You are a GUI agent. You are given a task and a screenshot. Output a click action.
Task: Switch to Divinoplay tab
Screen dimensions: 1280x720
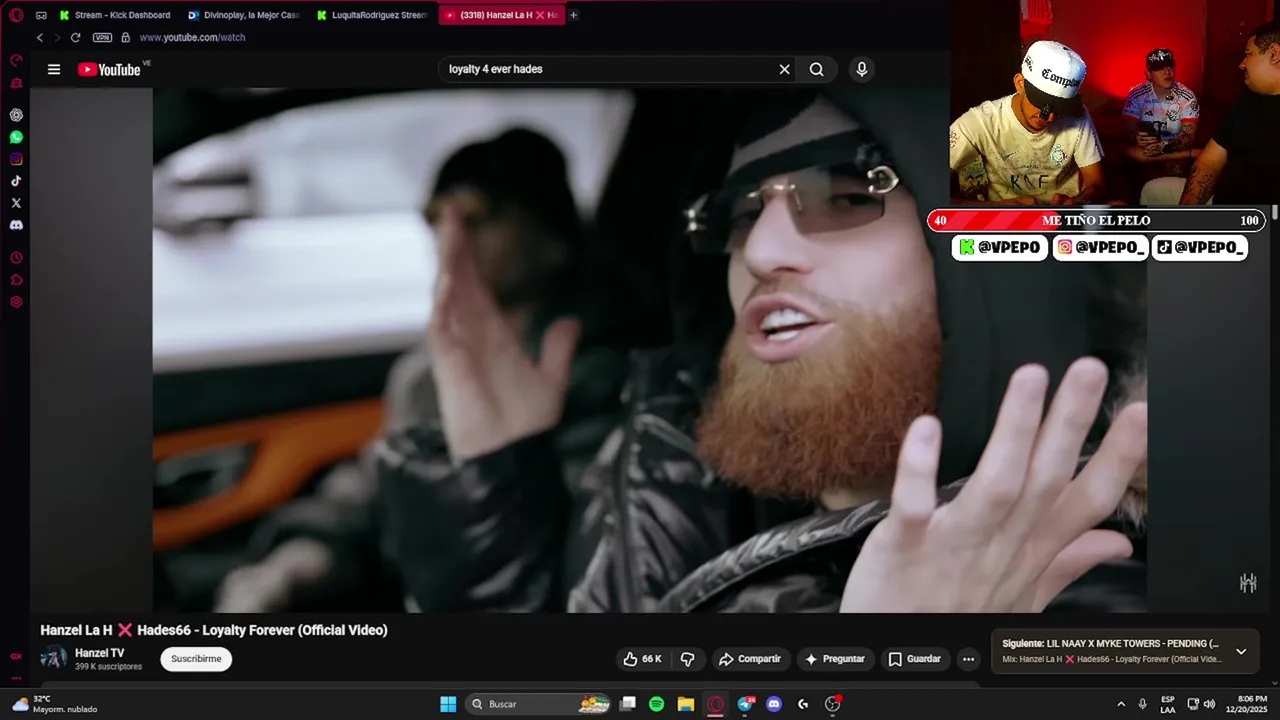243,15
